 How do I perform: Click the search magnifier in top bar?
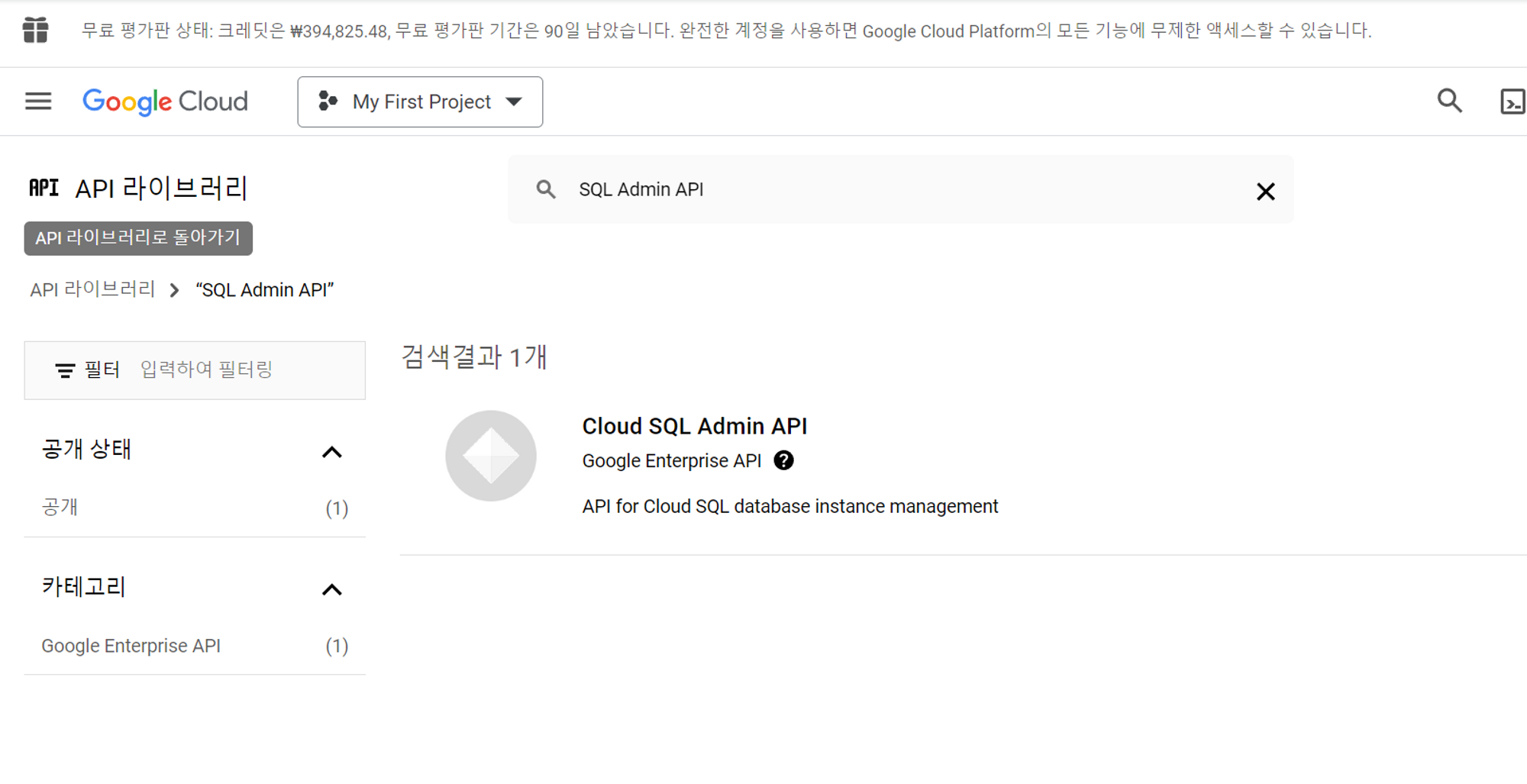[x=1449, y=101]
